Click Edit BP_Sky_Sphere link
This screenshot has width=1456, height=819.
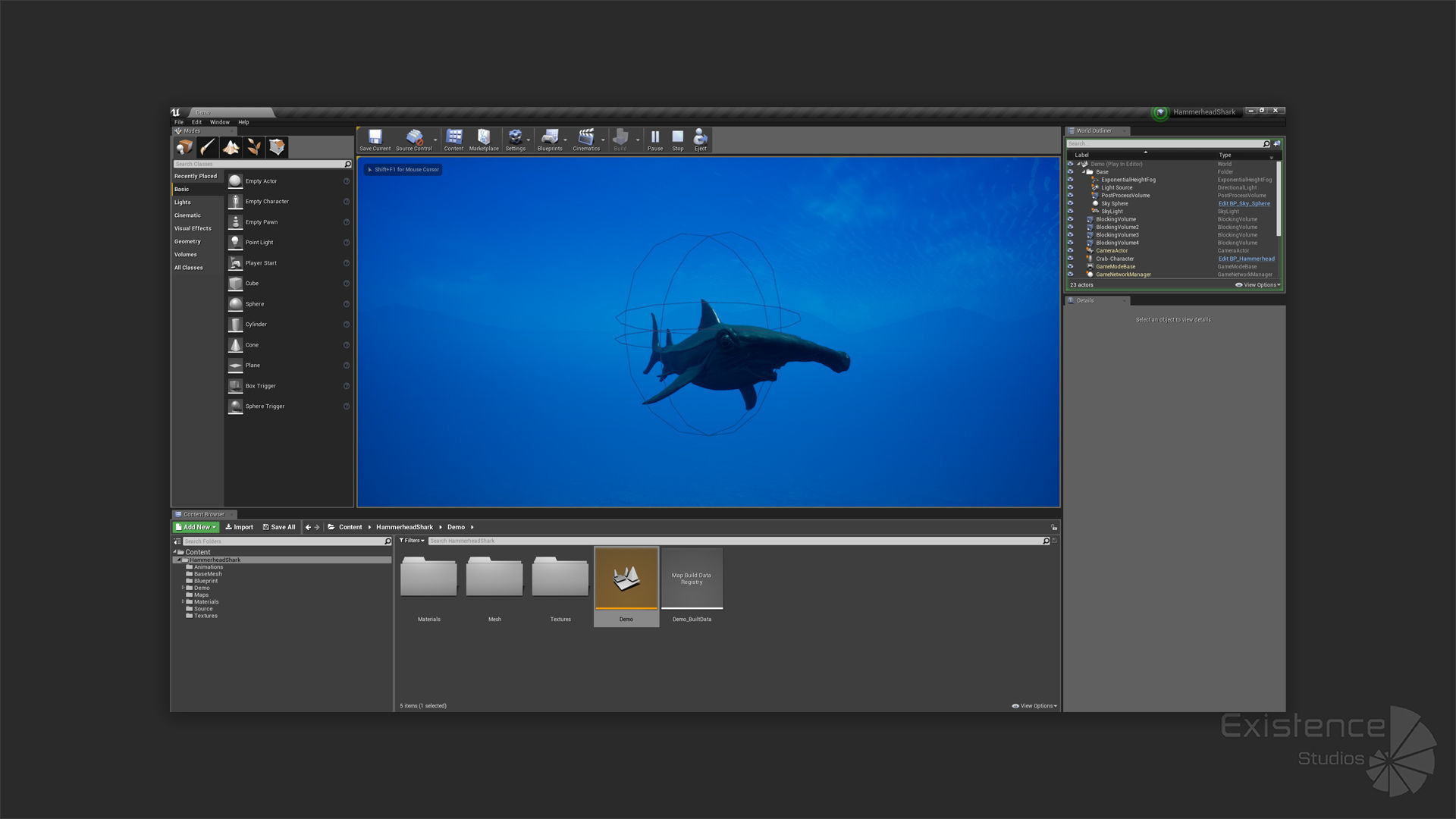click(1244, 203)
